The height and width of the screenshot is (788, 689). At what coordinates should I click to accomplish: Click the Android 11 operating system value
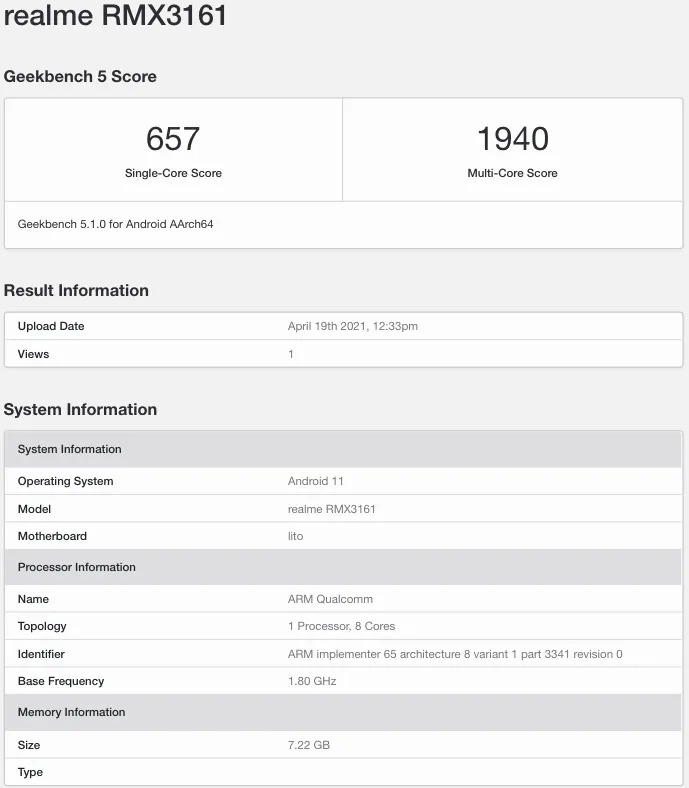coord(316,481)
